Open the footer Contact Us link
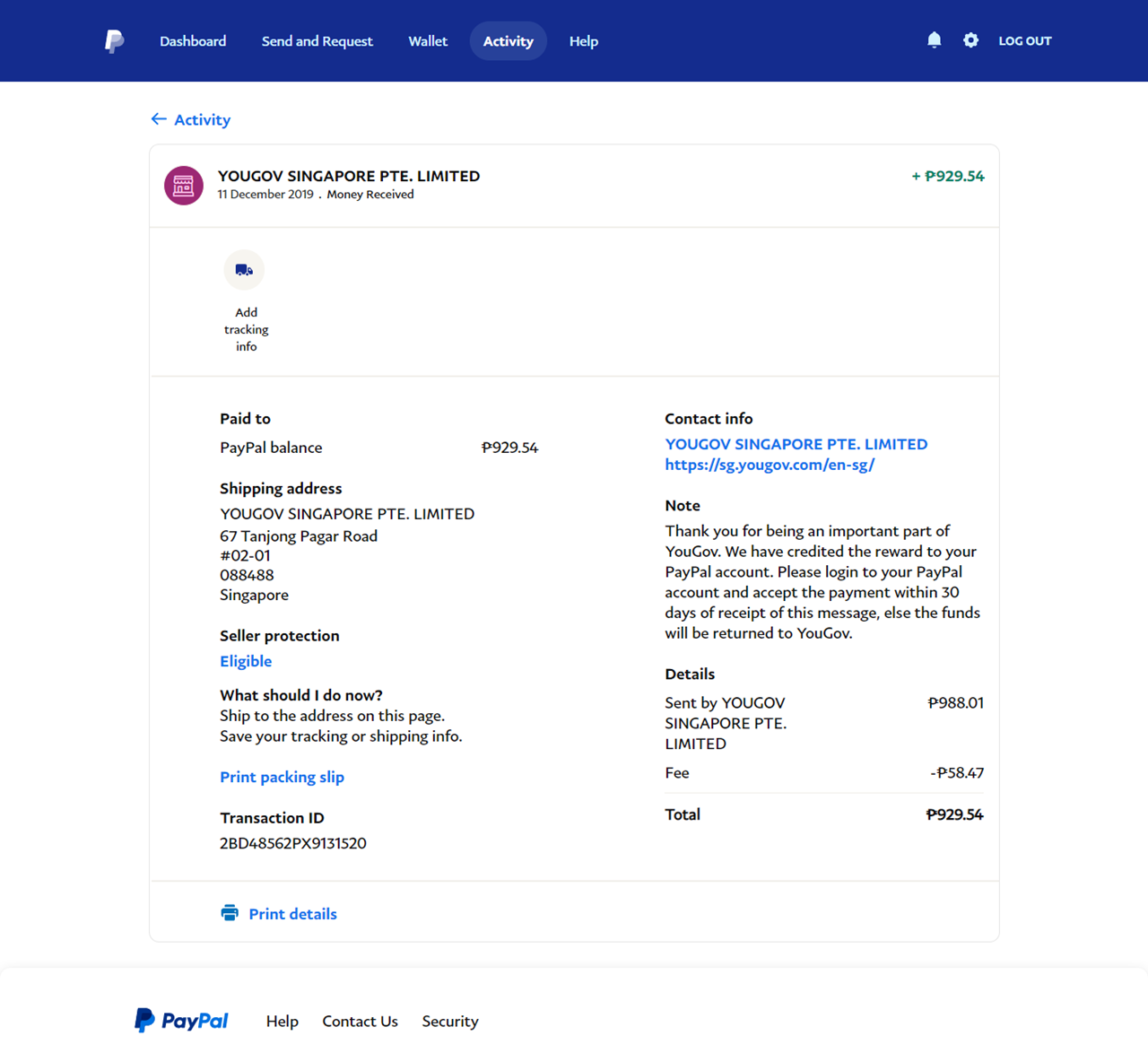Screen dimensions: 1148x1053 point(360,1021)
